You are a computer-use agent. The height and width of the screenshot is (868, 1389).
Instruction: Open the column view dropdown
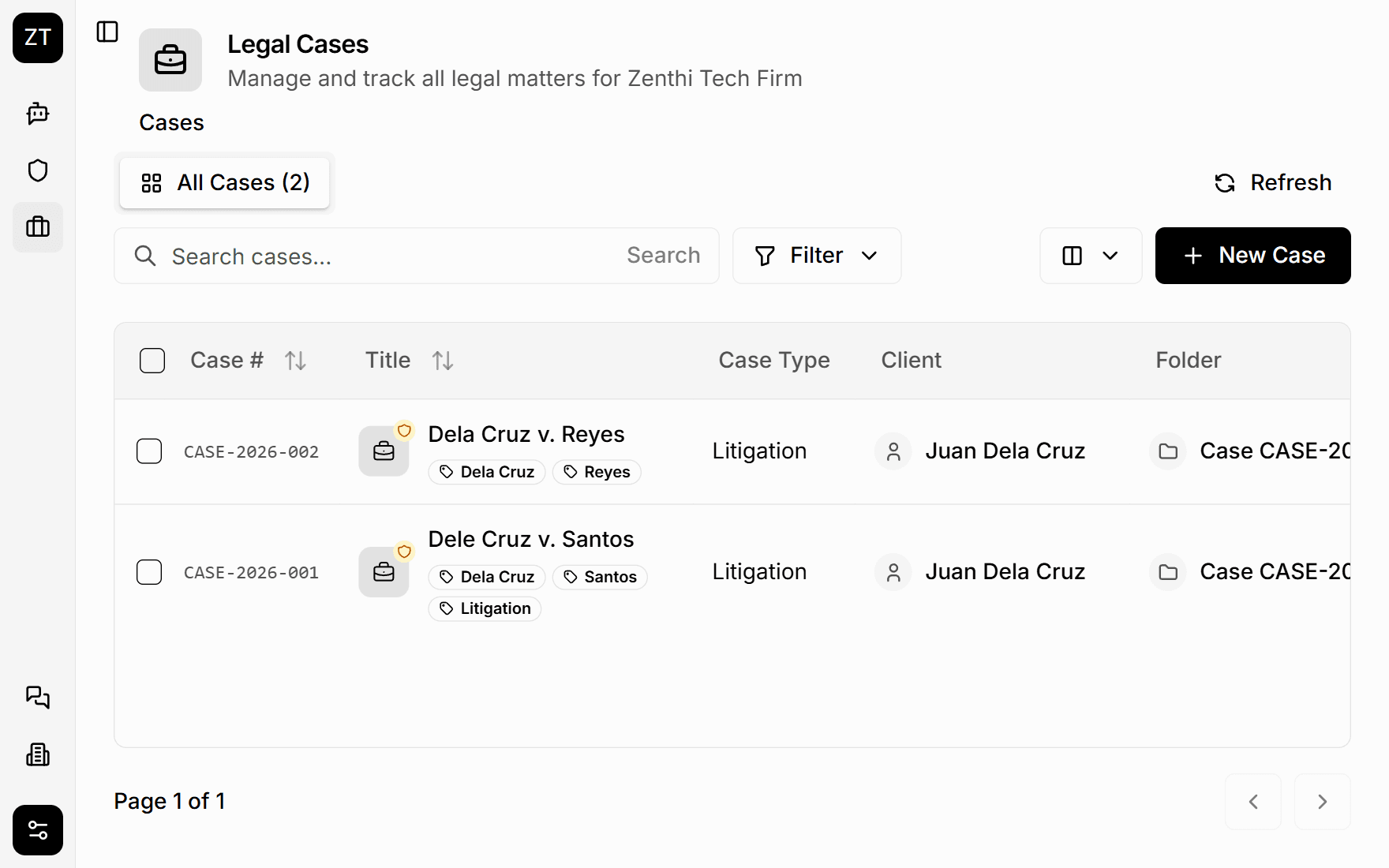pyautogui.click(x=1091, y=256)
